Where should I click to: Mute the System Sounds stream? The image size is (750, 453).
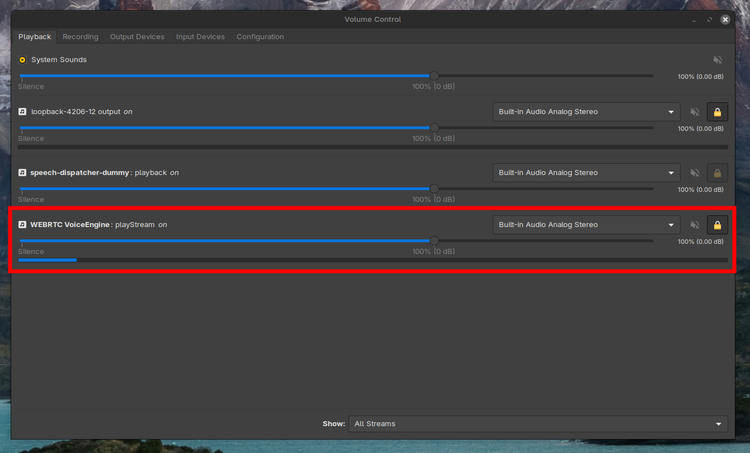click(x=717, y=60)
